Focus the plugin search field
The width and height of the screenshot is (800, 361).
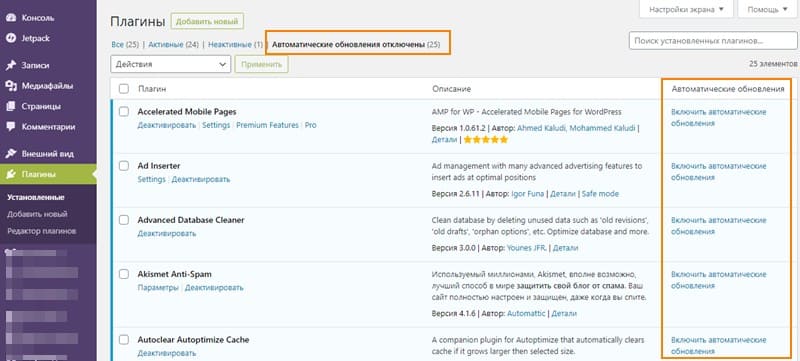click(x=713, y=40)
